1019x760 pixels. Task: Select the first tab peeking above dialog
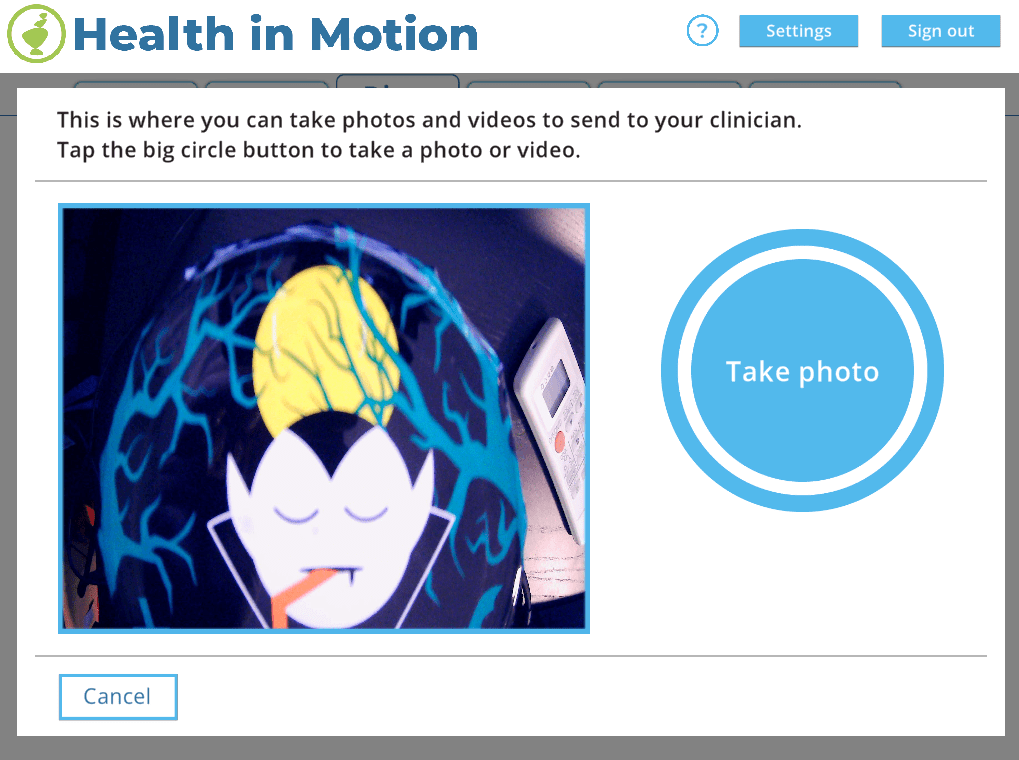click(135, 85)
